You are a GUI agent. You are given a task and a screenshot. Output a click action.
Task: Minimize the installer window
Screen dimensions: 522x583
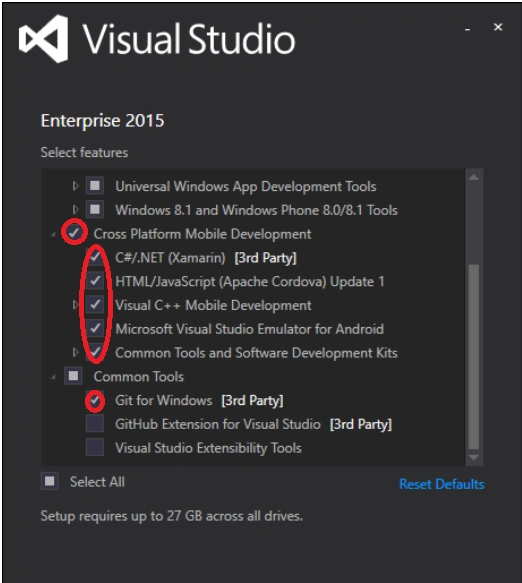[467, 29]
